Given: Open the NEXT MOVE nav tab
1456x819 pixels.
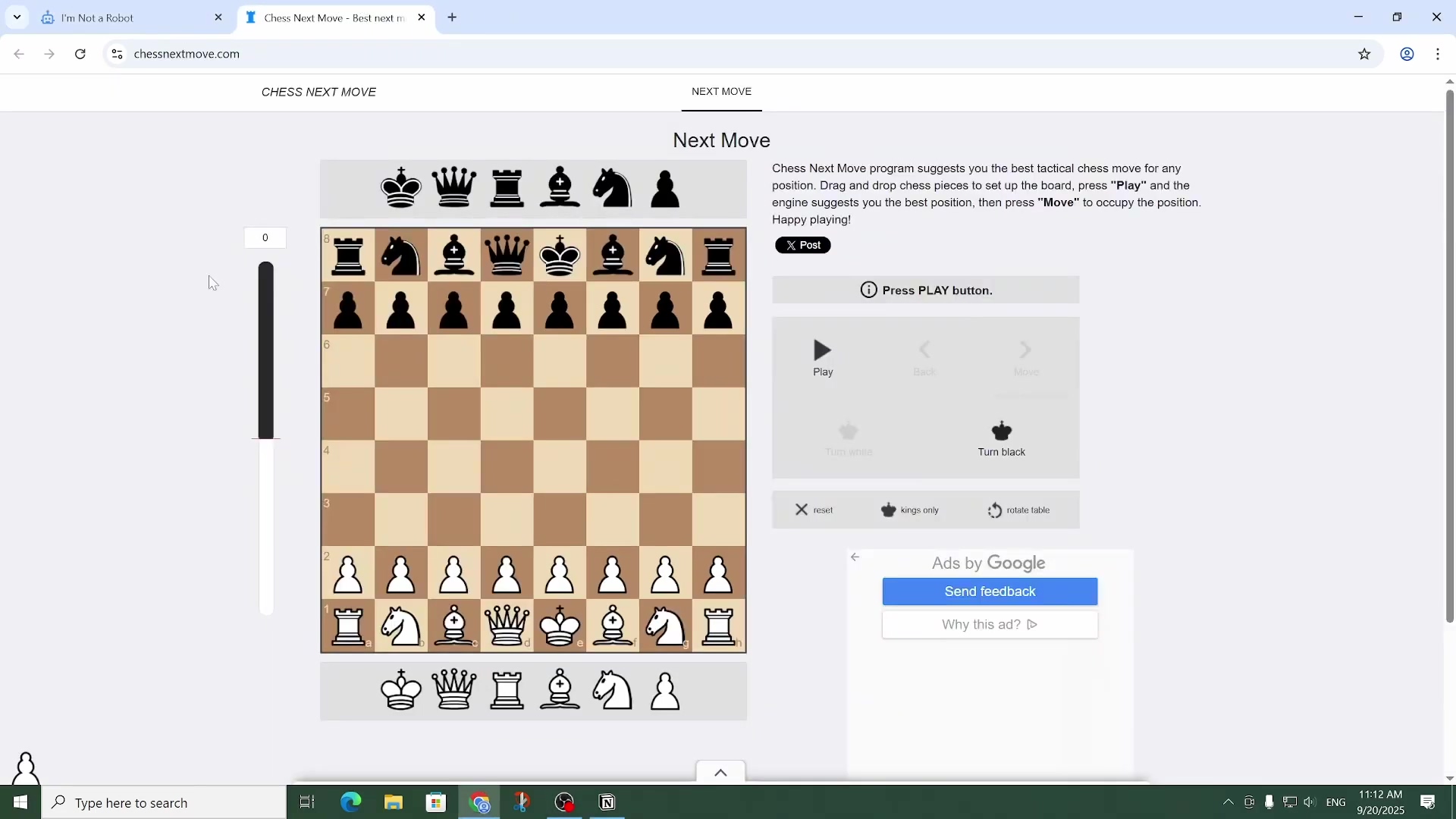Looking at the screenshot, I should [721, 92].
